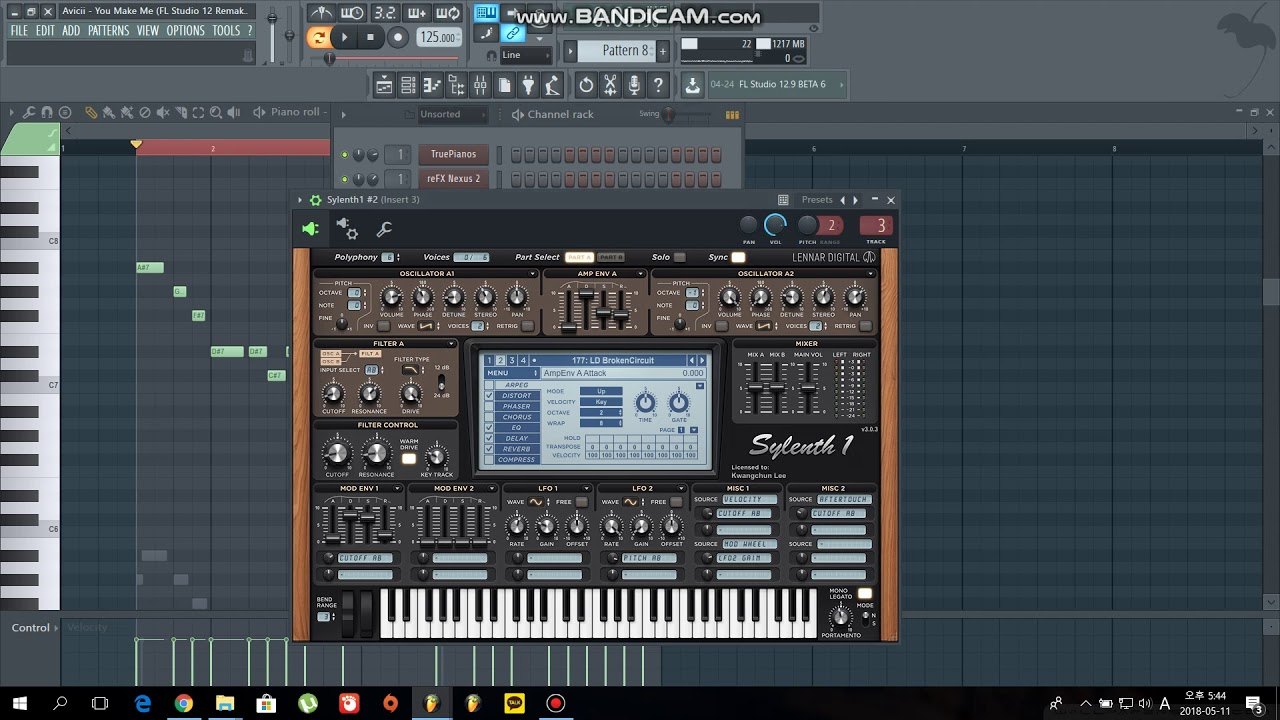Open piano roll wrench tools icon
The height and width of the screenshot is (720, 1280).
29,113
